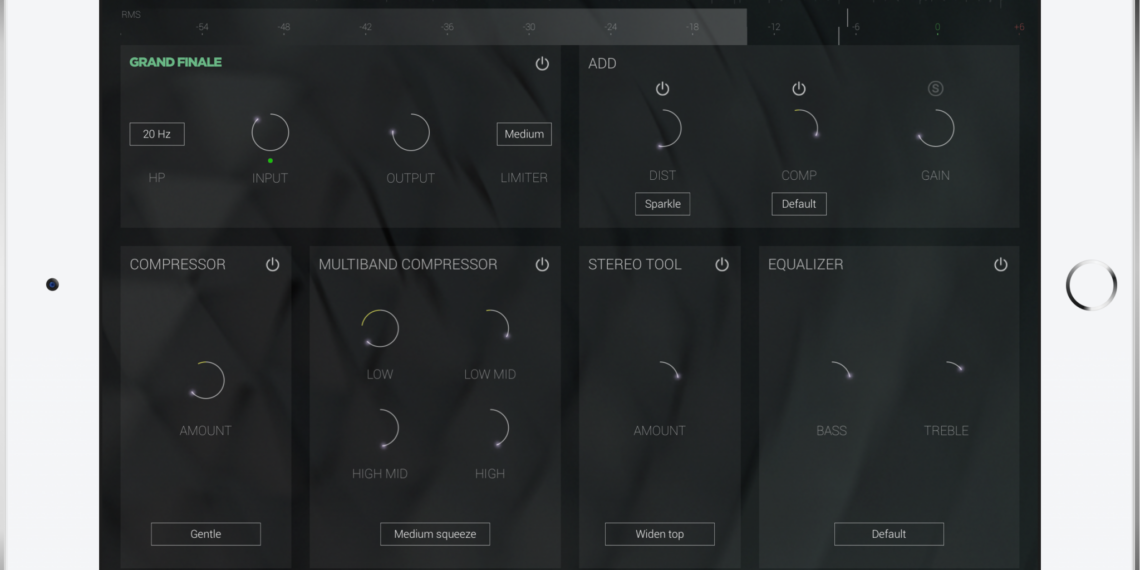1140x570 pixels.
Task: Click the green input signal indicator dot
Action: pos(270,161)
